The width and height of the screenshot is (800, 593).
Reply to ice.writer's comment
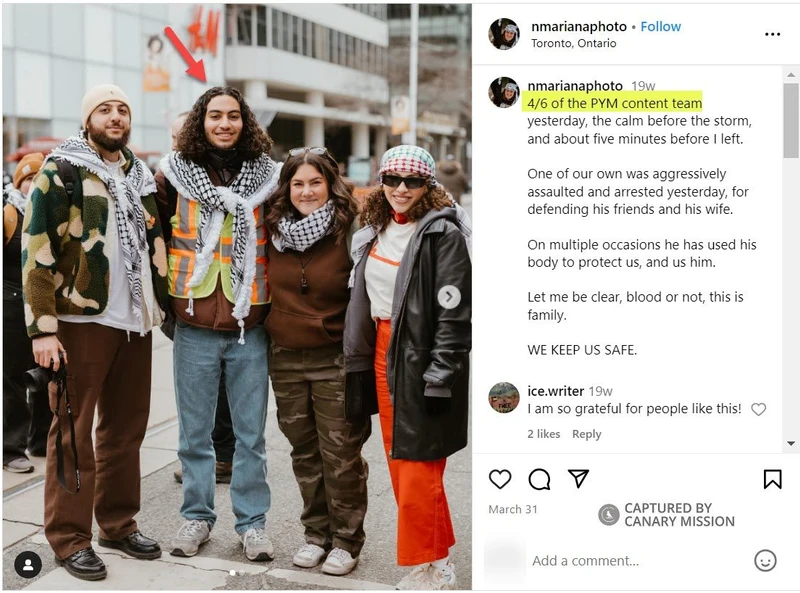coord(586,434)
